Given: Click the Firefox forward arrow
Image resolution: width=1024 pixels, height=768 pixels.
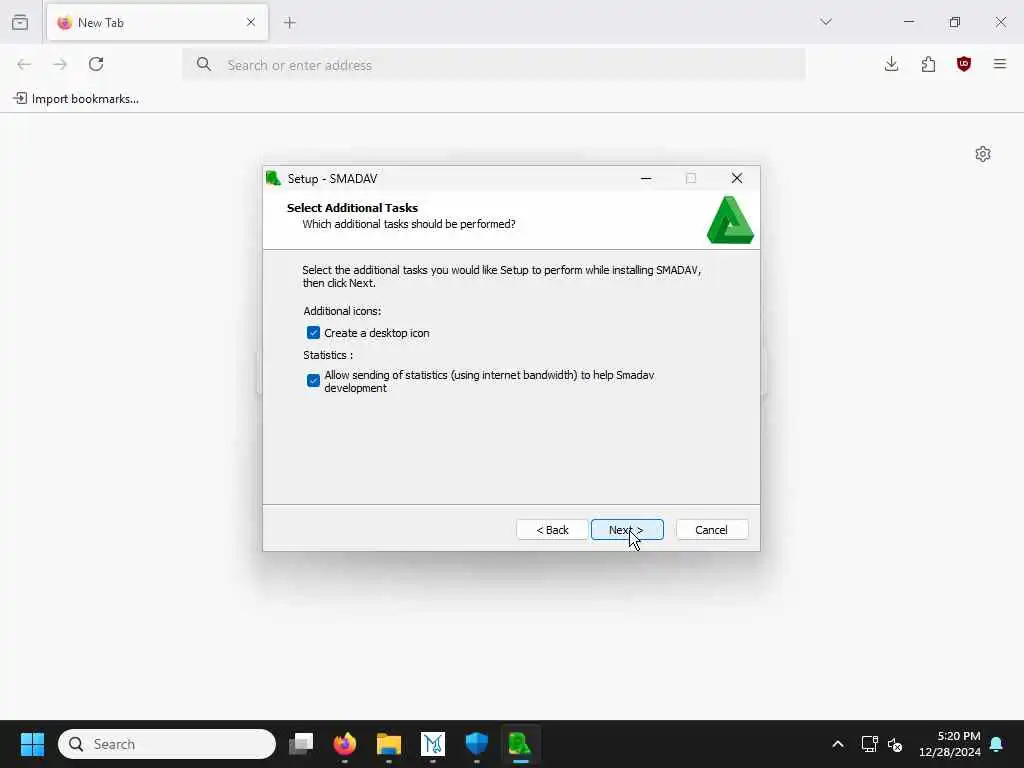Looking at the screenshot, I should [60, 64].
